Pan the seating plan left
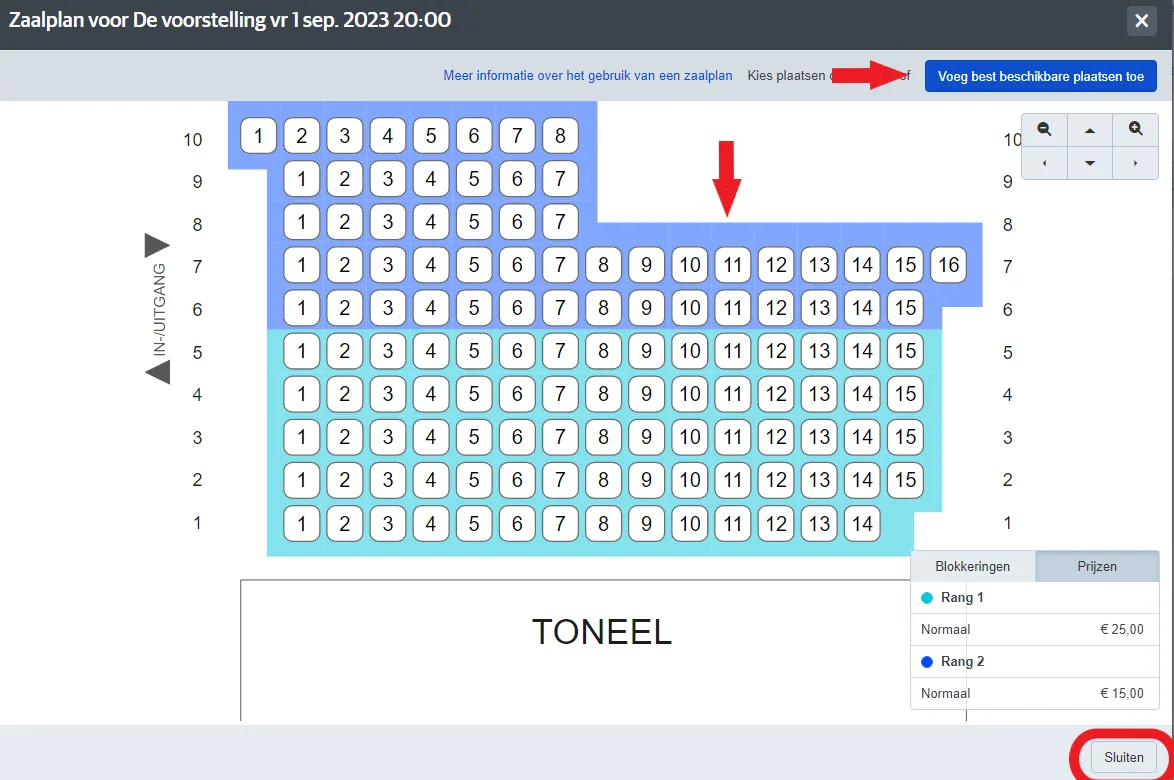 coord(1044,162)
